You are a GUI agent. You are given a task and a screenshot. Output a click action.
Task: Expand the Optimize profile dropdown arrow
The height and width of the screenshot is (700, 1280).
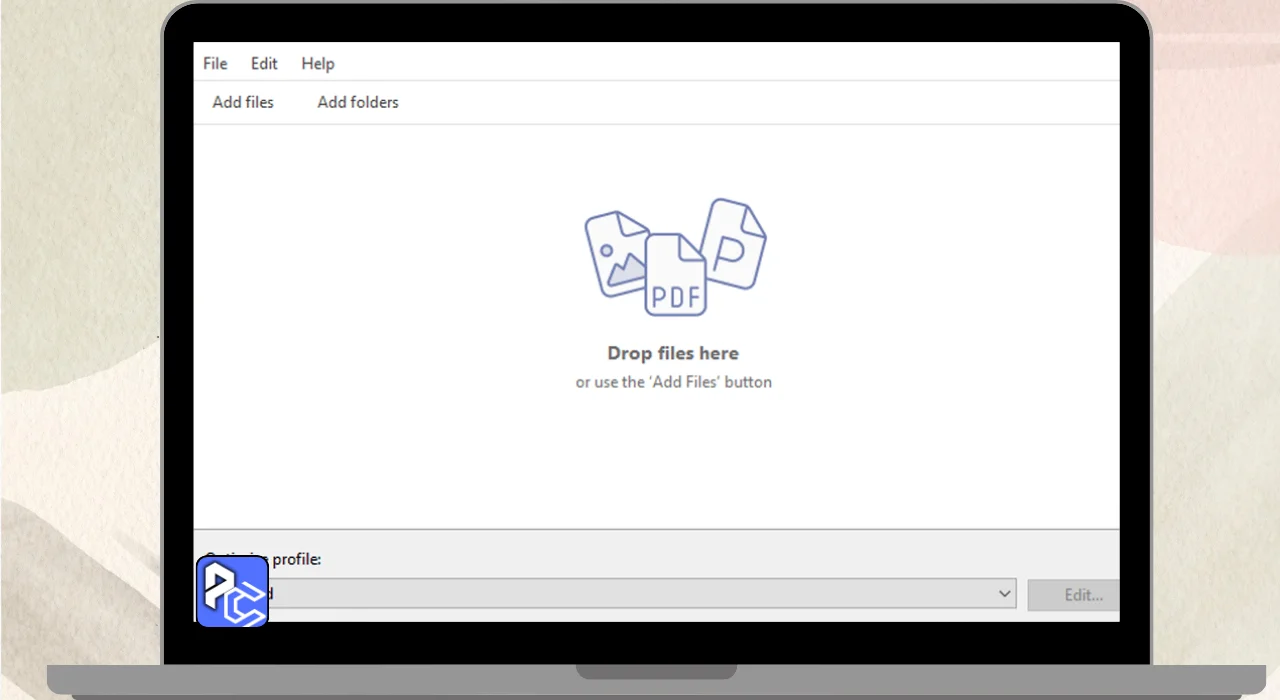point(1005,594)
